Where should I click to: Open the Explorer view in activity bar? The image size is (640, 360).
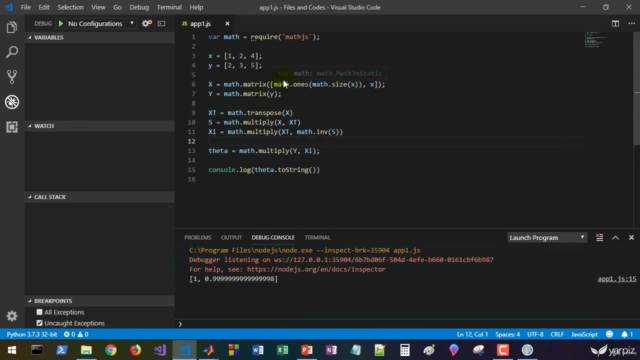point(12,27)
